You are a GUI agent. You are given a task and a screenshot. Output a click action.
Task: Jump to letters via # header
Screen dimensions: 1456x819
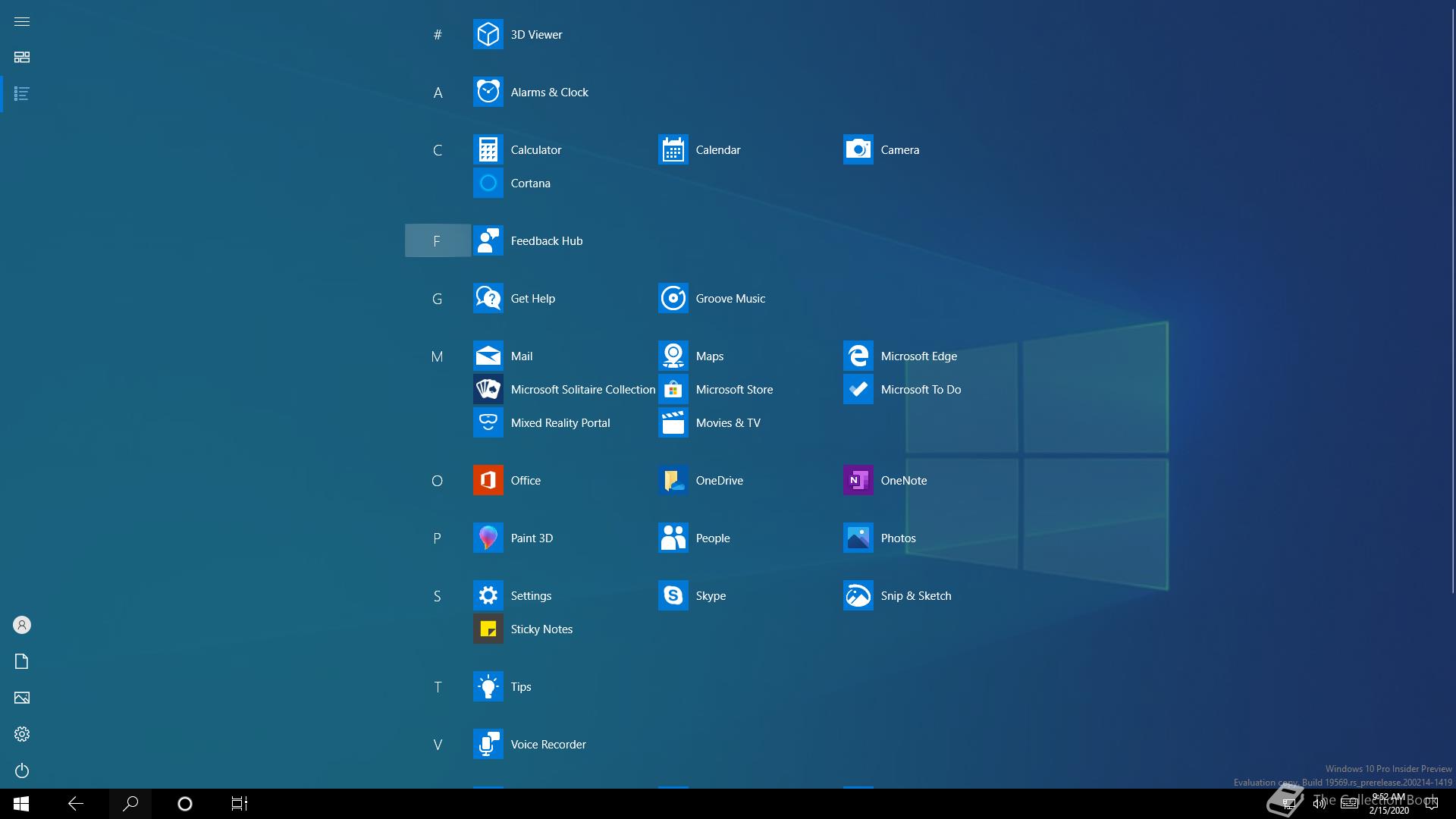tap(438, 34)
